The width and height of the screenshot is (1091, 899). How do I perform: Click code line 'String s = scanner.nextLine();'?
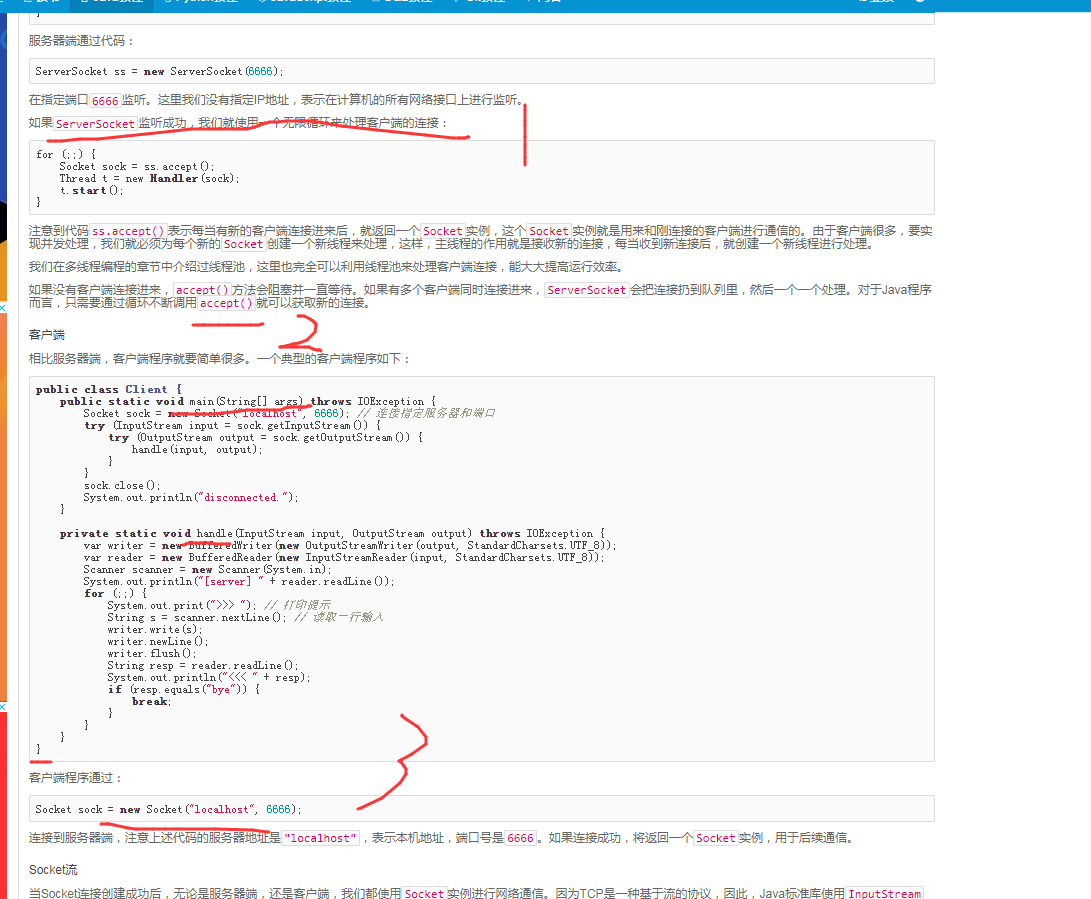tap(196, 617)
